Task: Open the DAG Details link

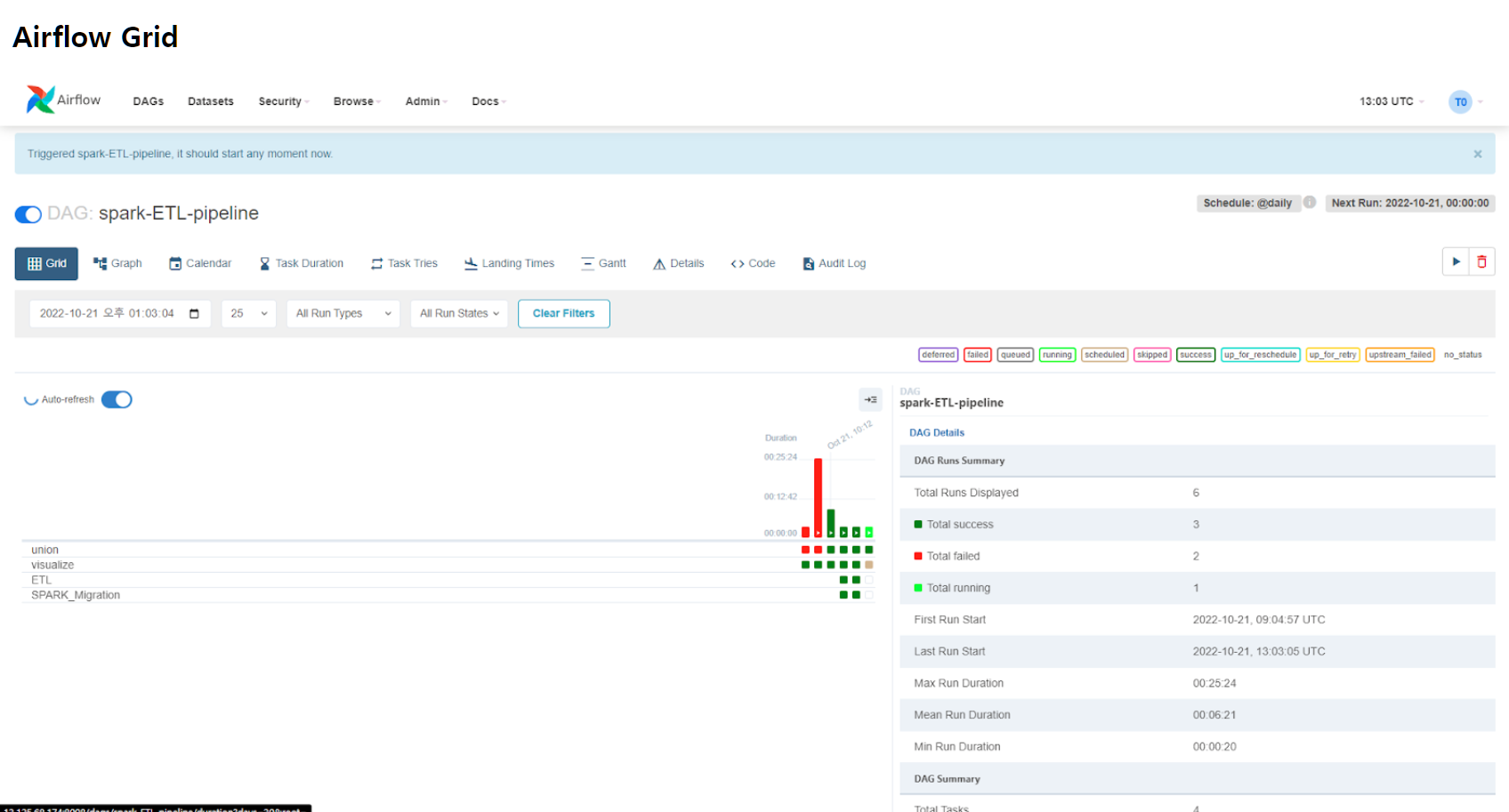Action: (x=936, y=432)
